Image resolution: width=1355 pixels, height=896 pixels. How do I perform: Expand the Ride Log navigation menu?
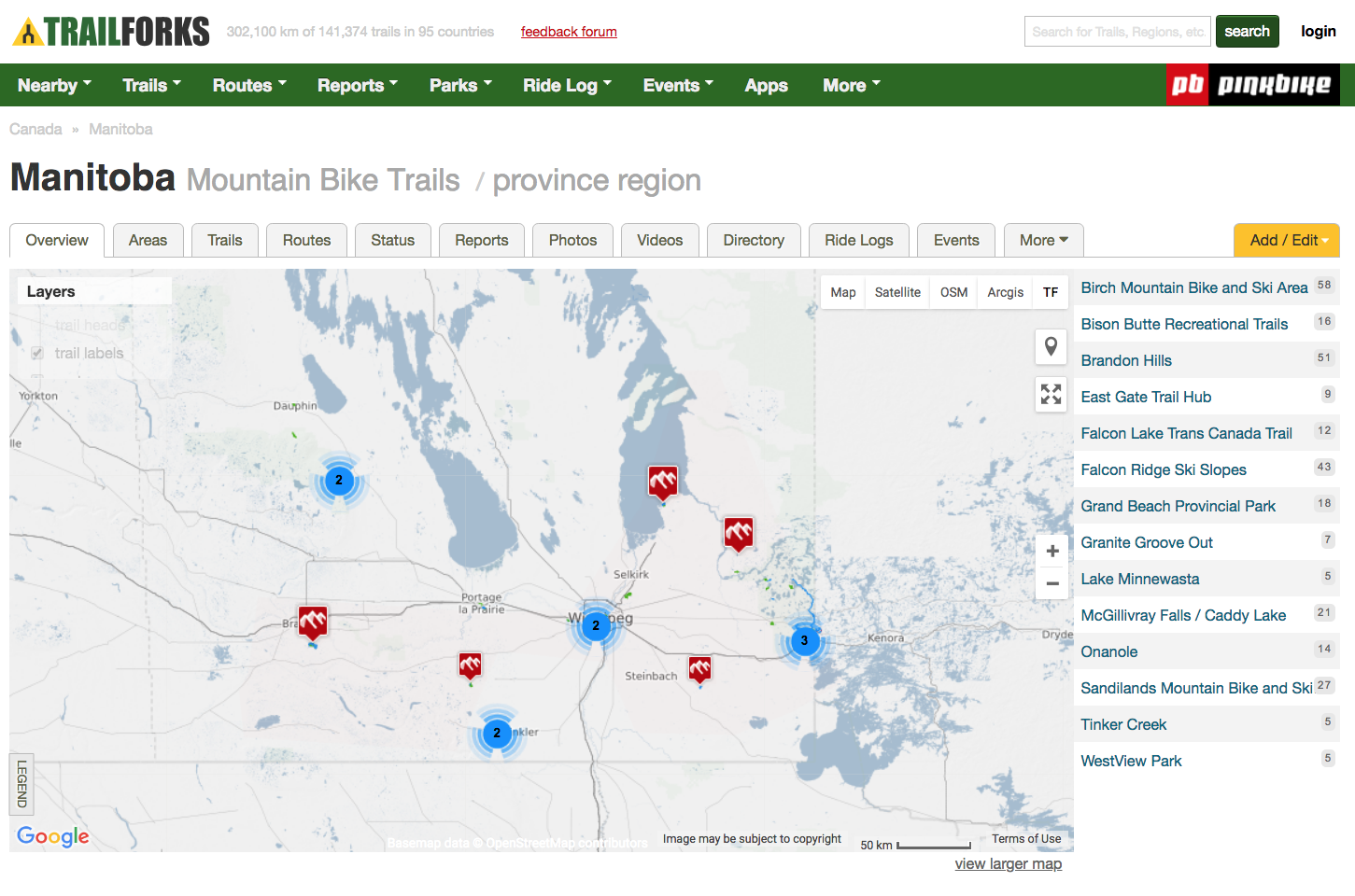[567, 85]
